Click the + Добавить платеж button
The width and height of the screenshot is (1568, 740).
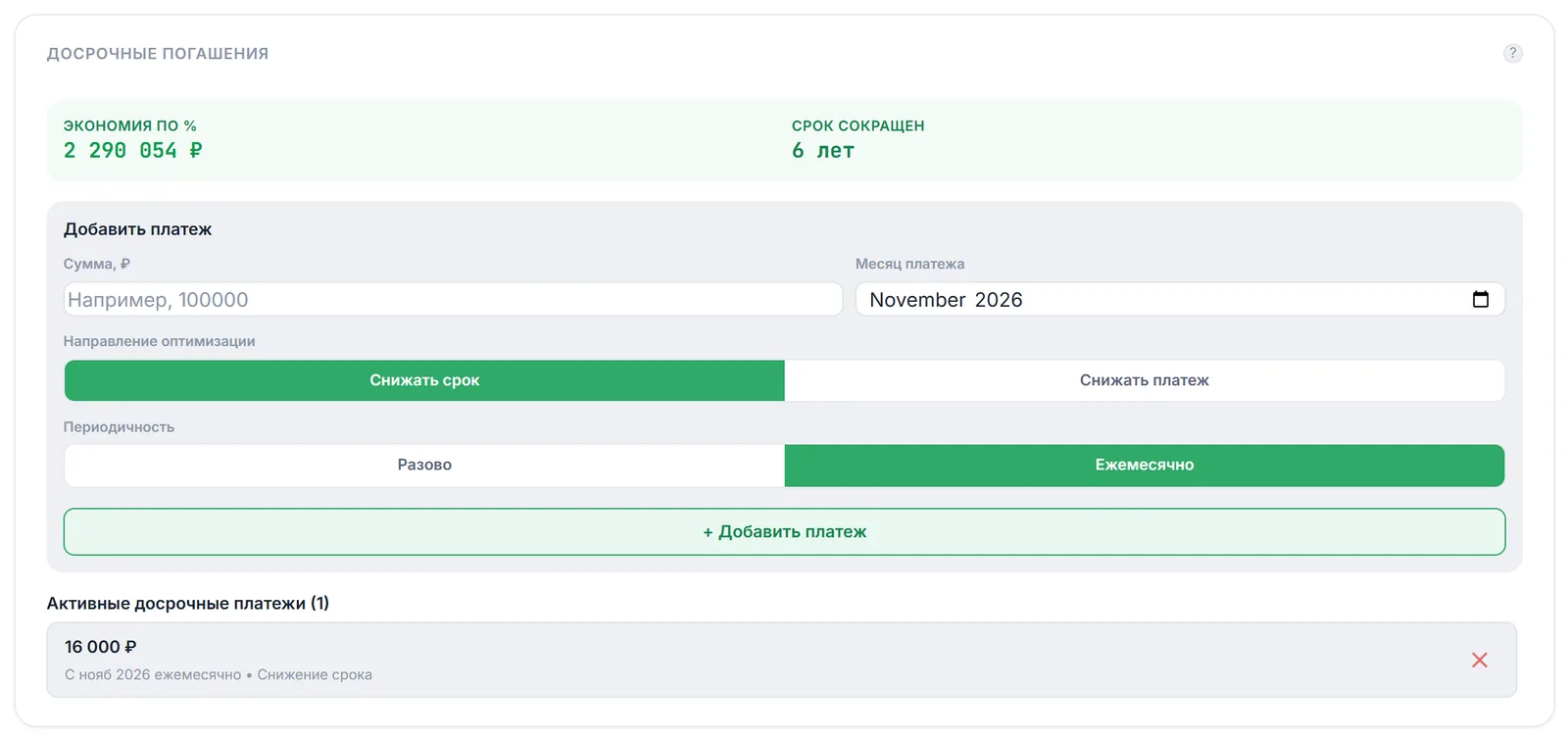click(784, 531)
